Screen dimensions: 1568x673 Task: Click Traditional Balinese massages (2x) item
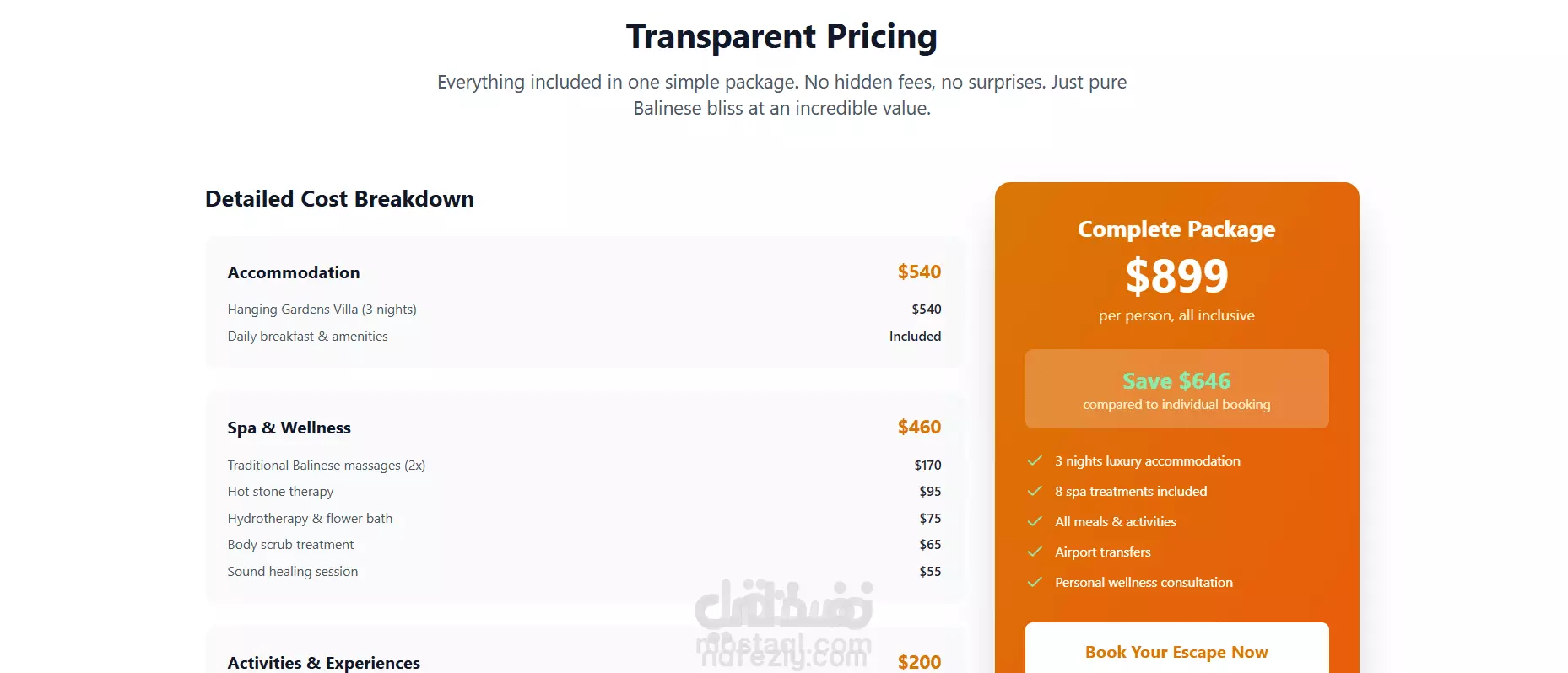tap(584, 465)
